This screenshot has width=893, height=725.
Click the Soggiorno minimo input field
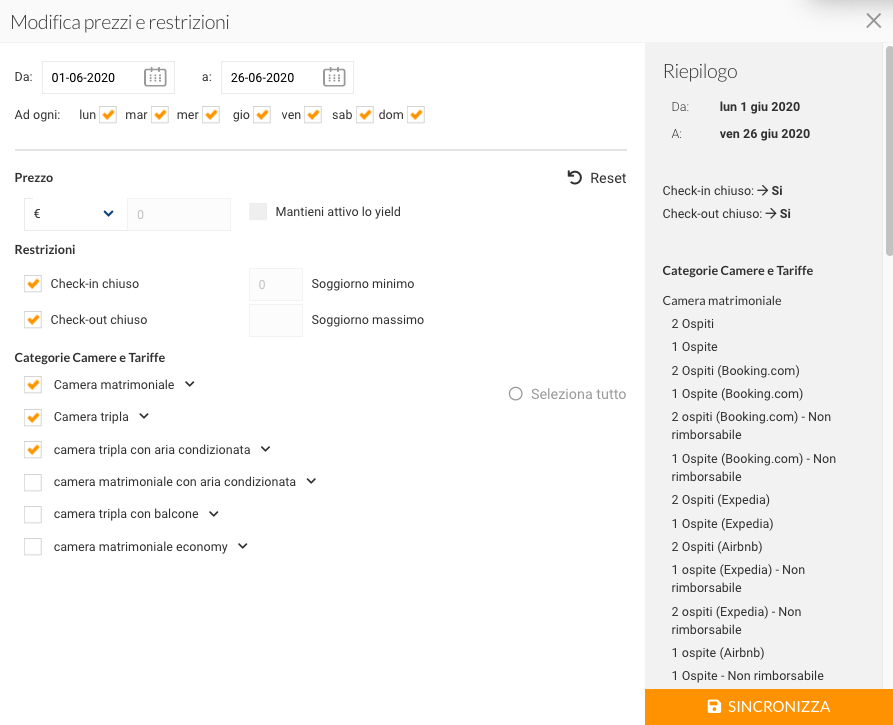(276, 284)
